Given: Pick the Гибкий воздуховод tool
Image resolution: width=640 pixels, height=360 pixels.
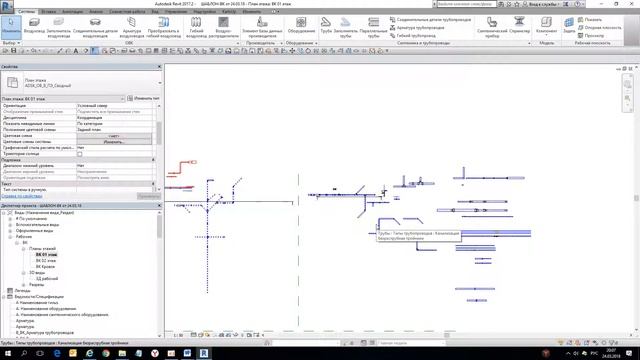Looking at the screenshot, I should tap(196, 27).
